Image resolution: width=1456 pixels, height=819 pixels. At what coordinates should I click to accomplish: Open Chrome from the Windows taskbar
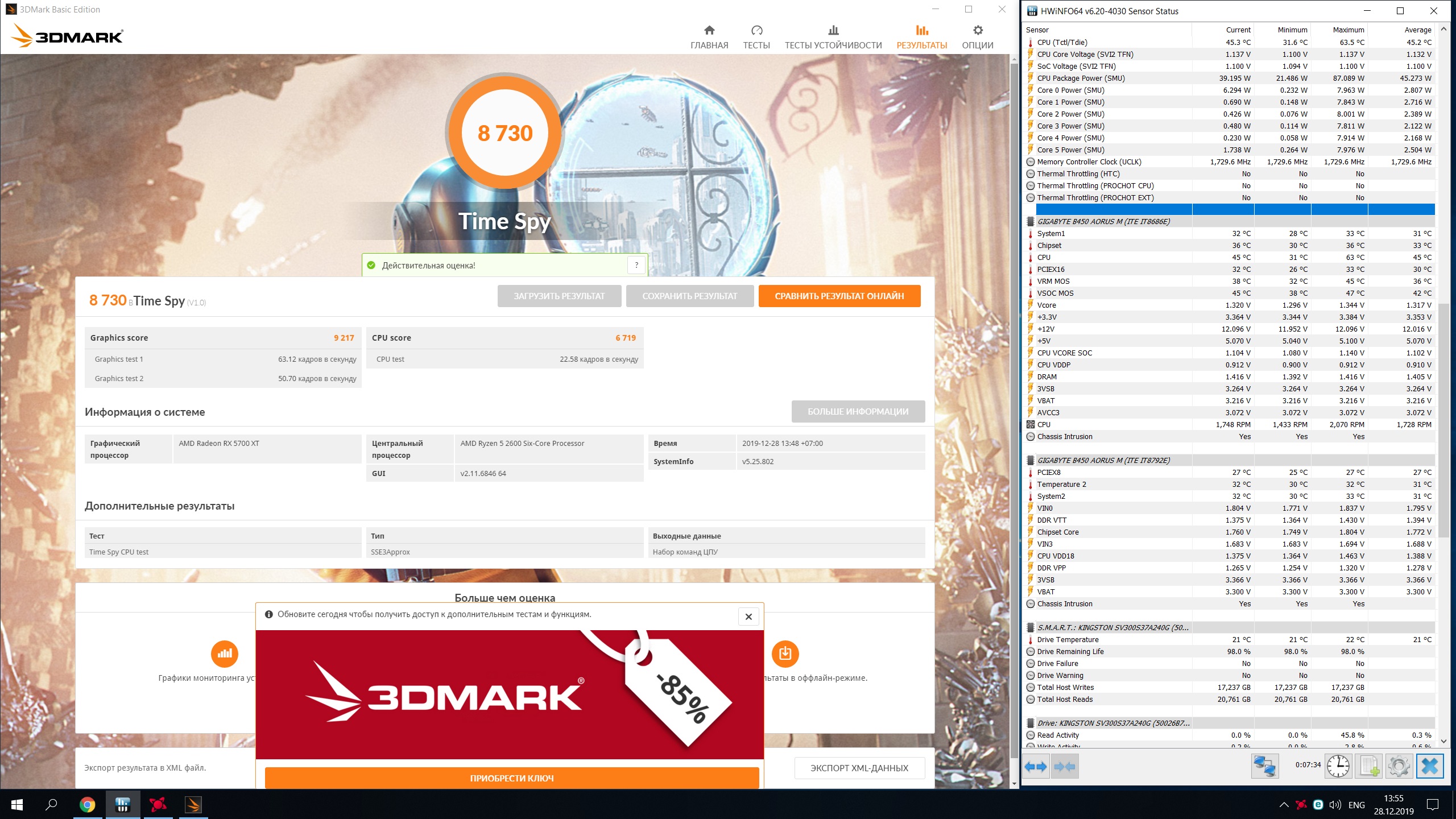tap(87, 804)
